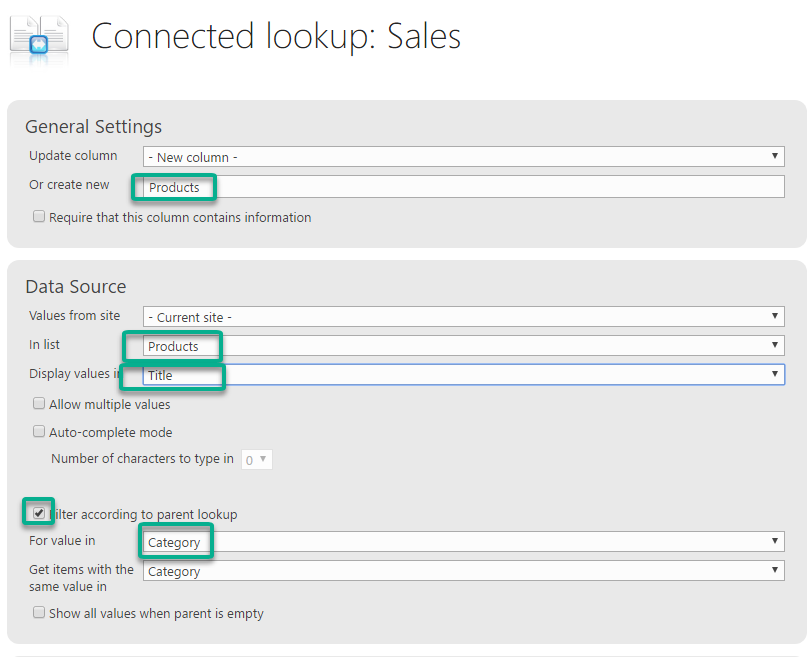Image resolution: width=812 pixels, height=657 pixels.
Task: Open 'Number of characters to type in' dropdown
Action: tap(256, 459)
